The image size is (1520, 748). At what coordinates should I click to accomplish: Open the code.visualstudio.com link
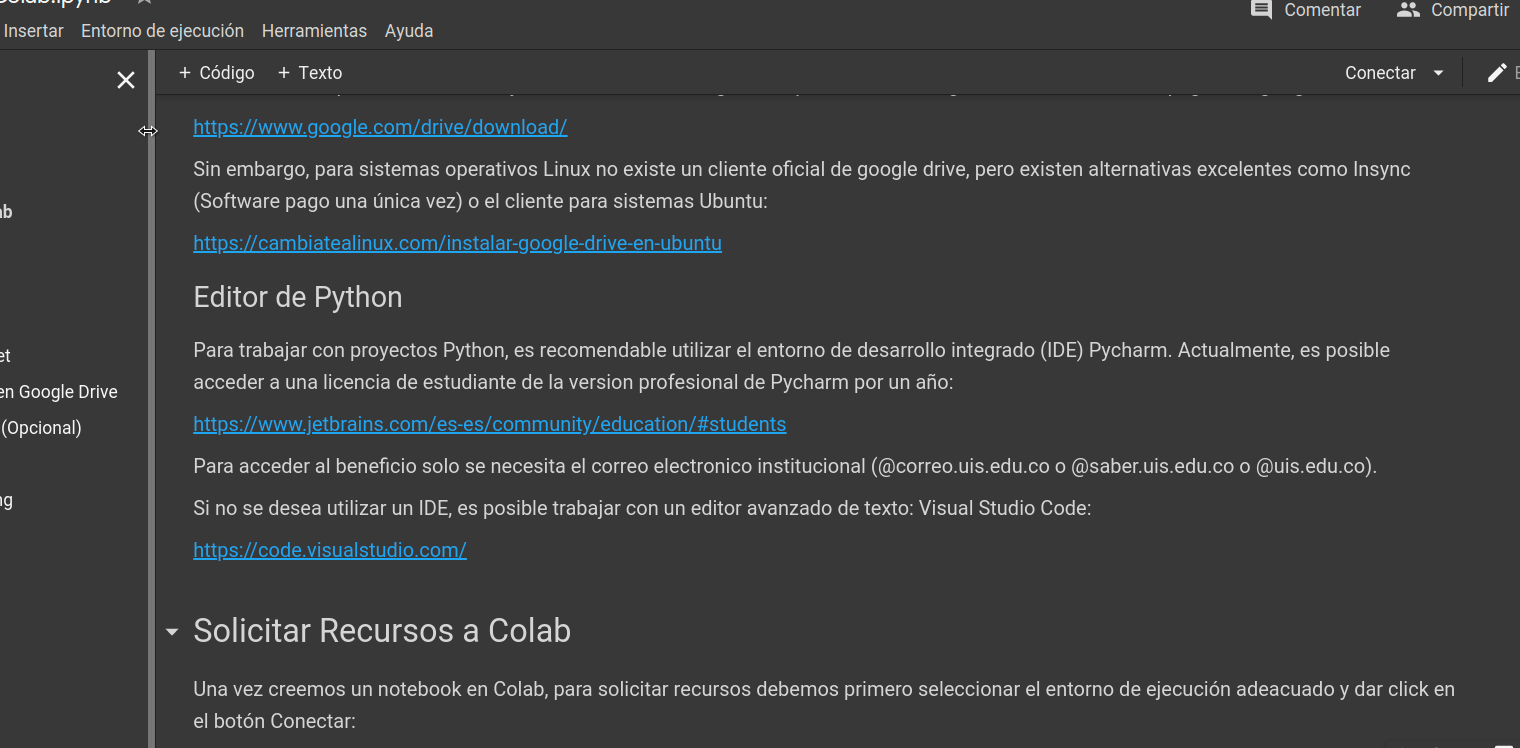[x=330, y=550]
